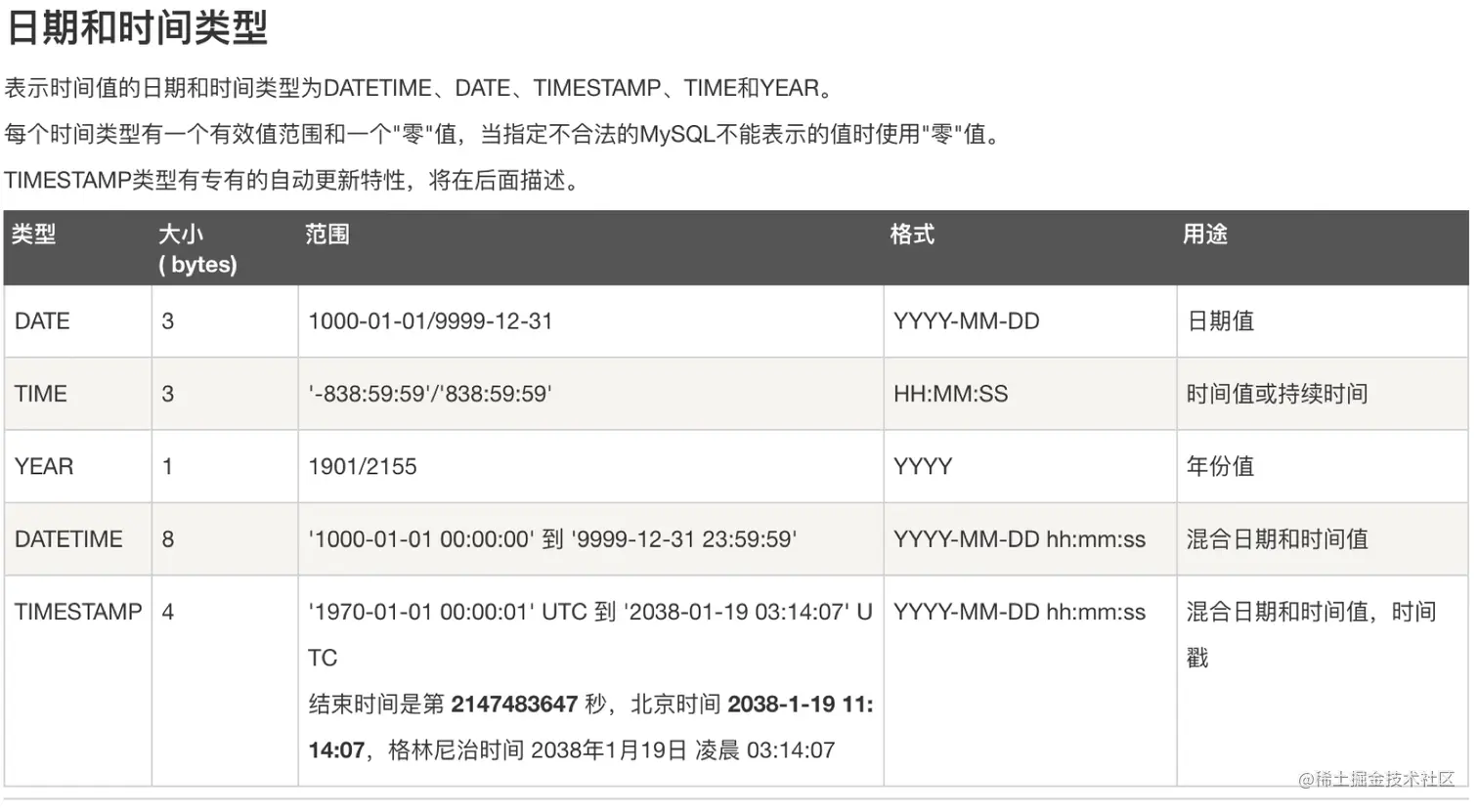Click the 1000-01-01/9999-12-31 range cell
This screenshot has width=1478, height=812.
(430, 321)
